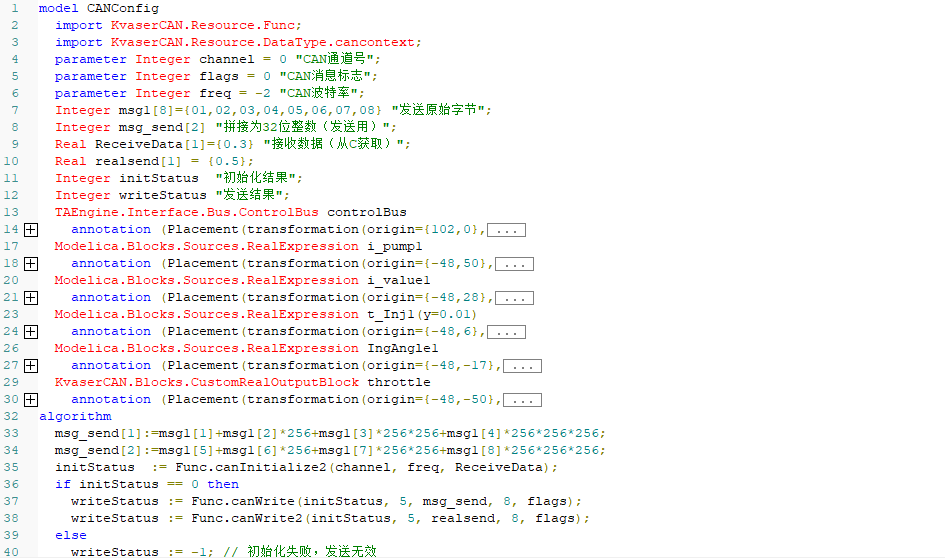
Task: Click the 'else' keyword on line 39
Action: 71,535
